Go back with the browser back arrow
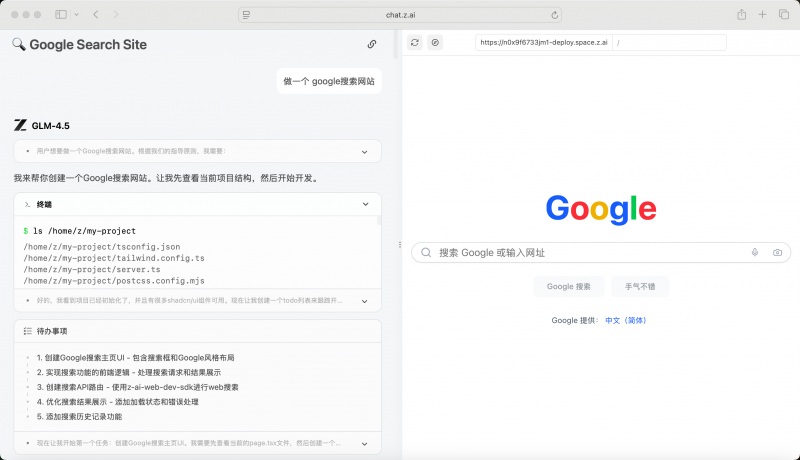 (95, 15)
